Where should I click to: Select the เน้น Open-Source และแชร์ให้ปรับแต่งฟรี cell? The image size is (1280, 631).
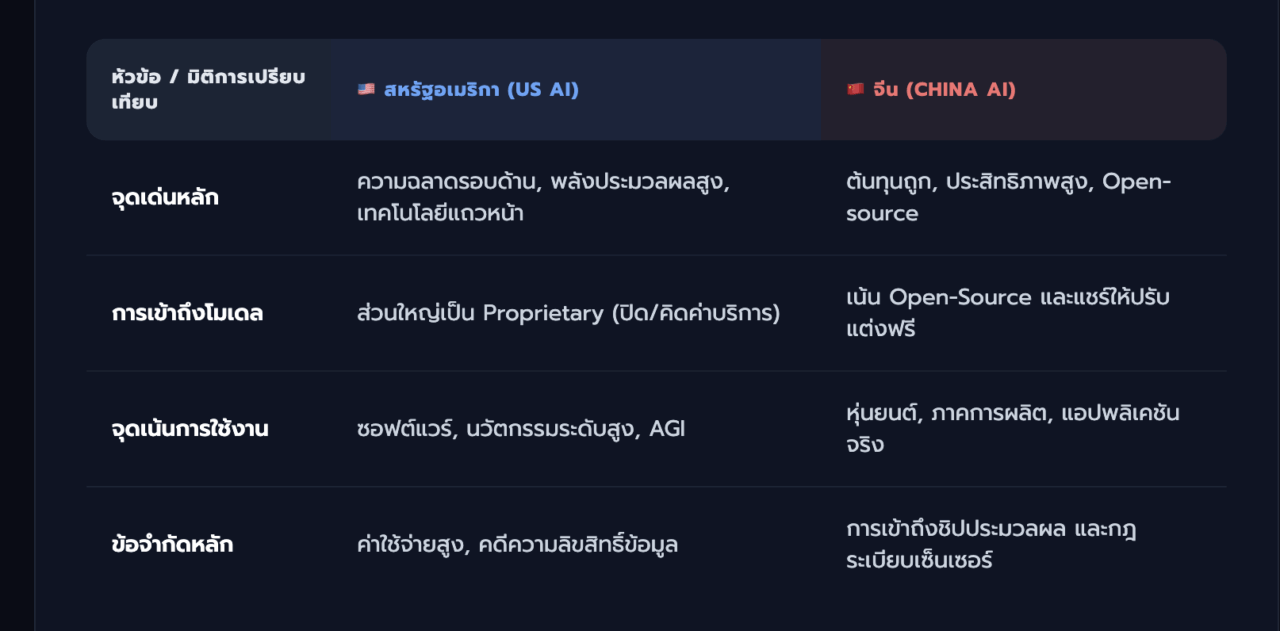[x=1008, y=314]
